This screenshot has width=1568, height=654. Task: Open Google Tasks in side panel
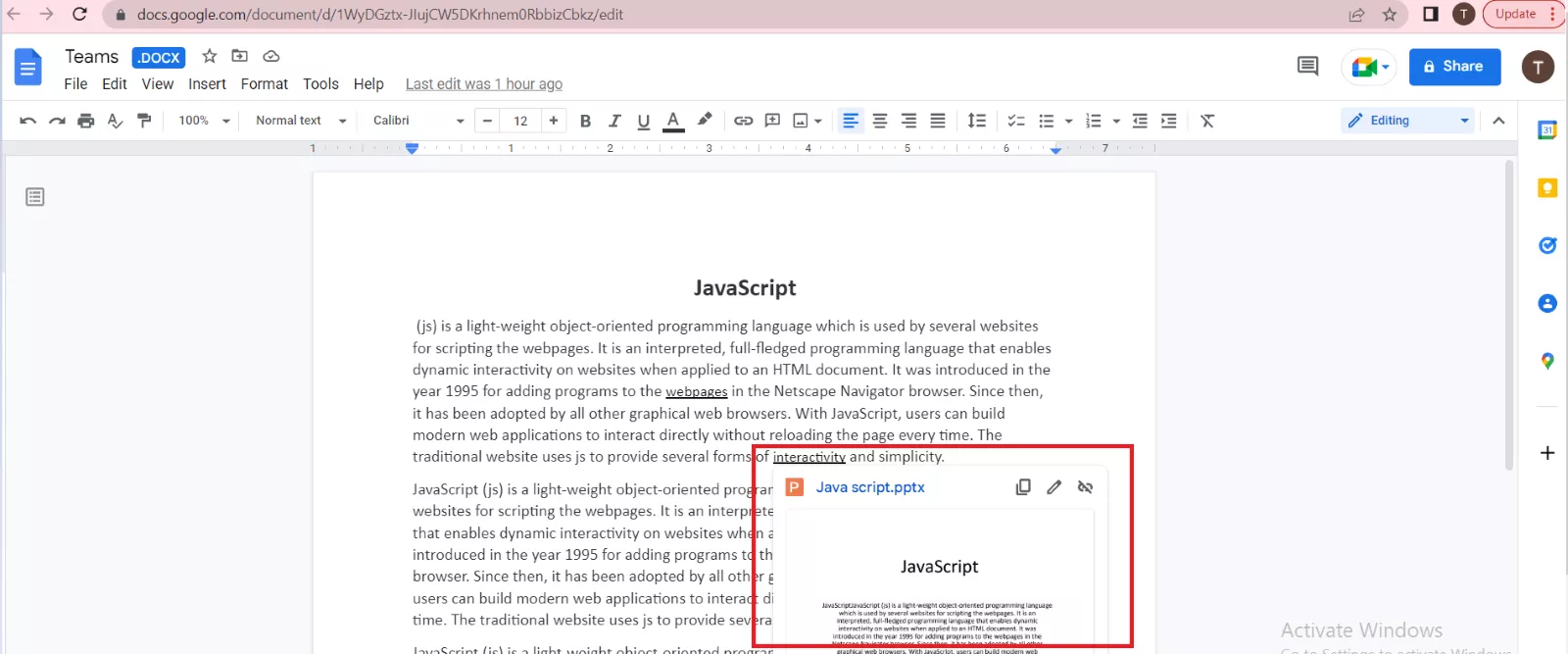1547,245
